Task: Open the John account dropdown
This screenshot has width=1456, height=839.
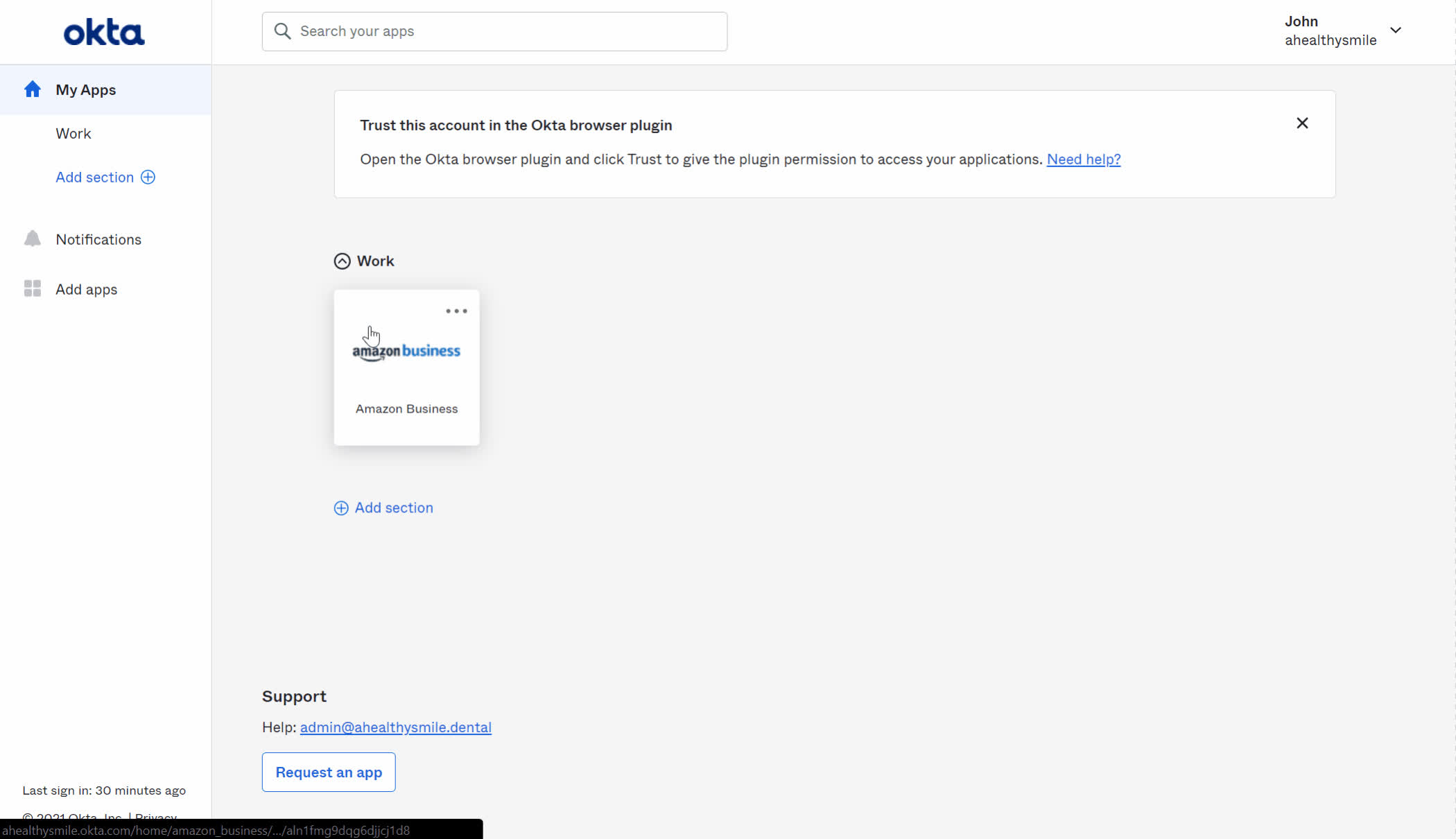Action: click(1342, 31)
